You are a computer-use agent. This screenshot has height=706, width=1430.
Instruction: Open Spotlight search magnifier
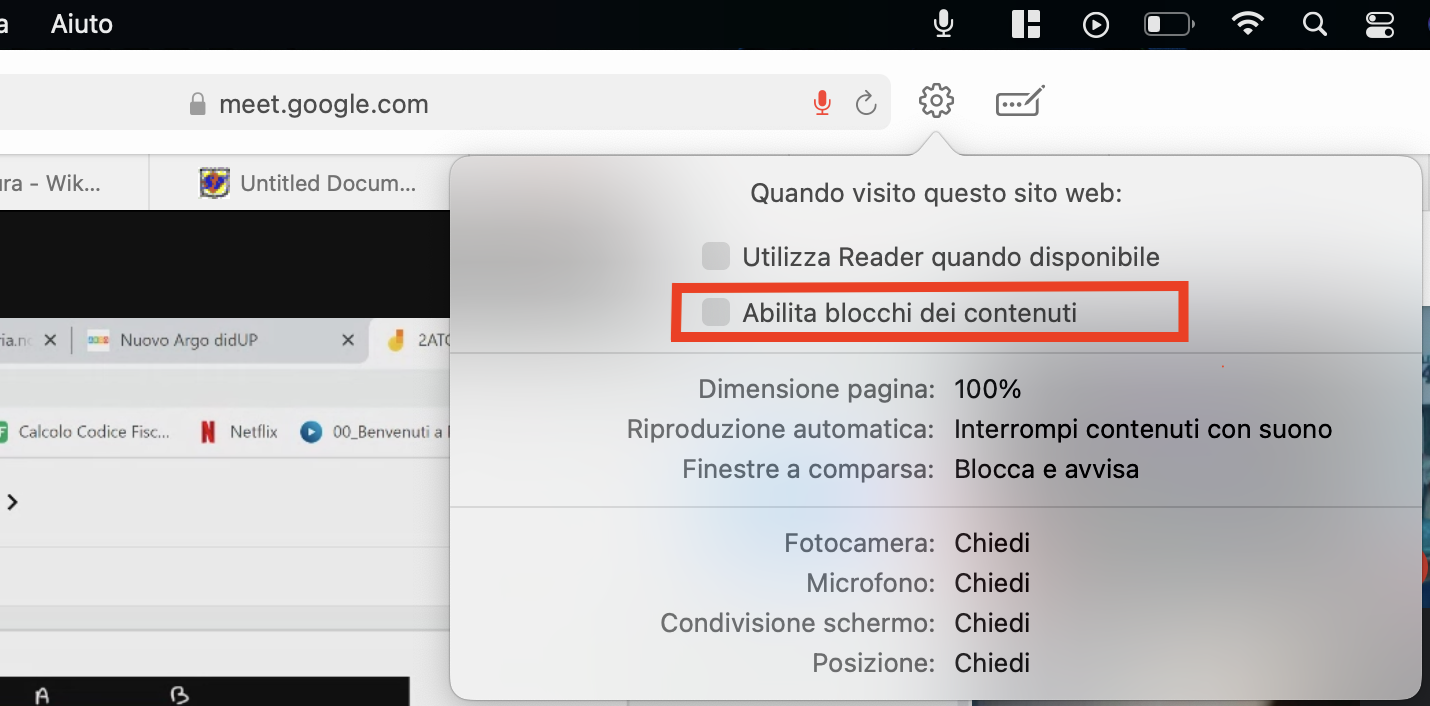coord(1315,24)
